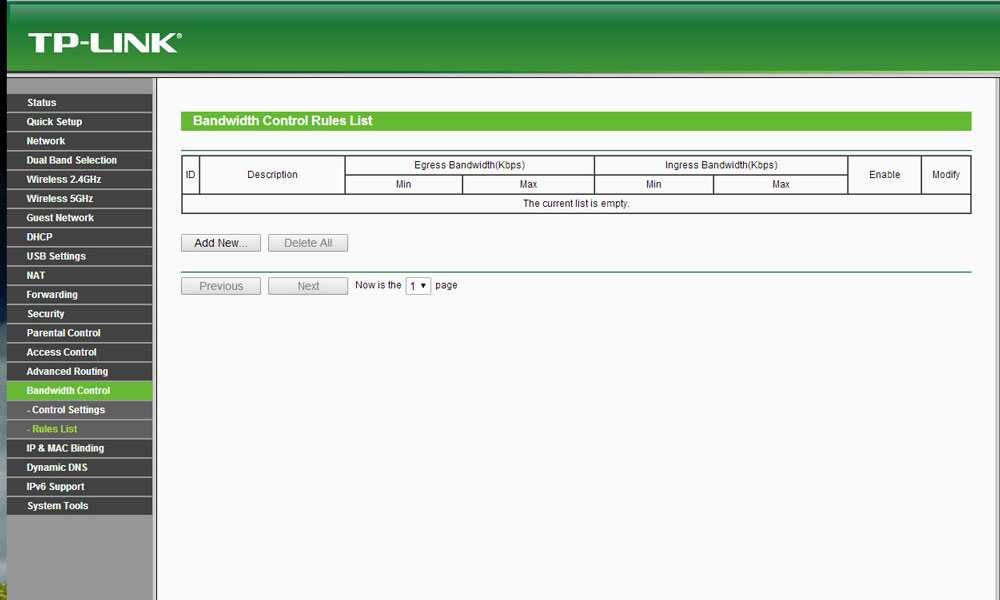Open the page number dropdown
Viewport: 1000px width, 600px height.
[x=418, y=286]
